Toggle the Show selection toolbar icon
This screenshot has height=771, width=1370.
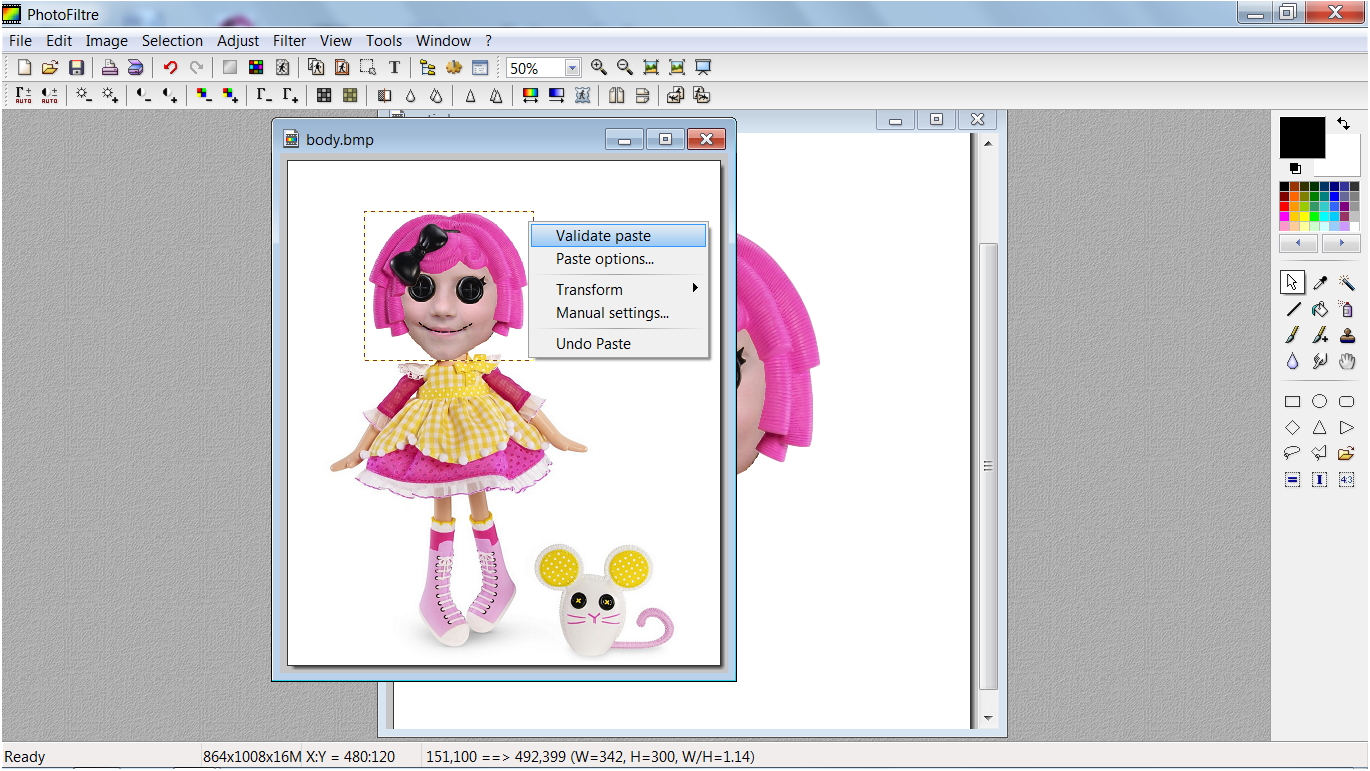click(x=368, y=67)
